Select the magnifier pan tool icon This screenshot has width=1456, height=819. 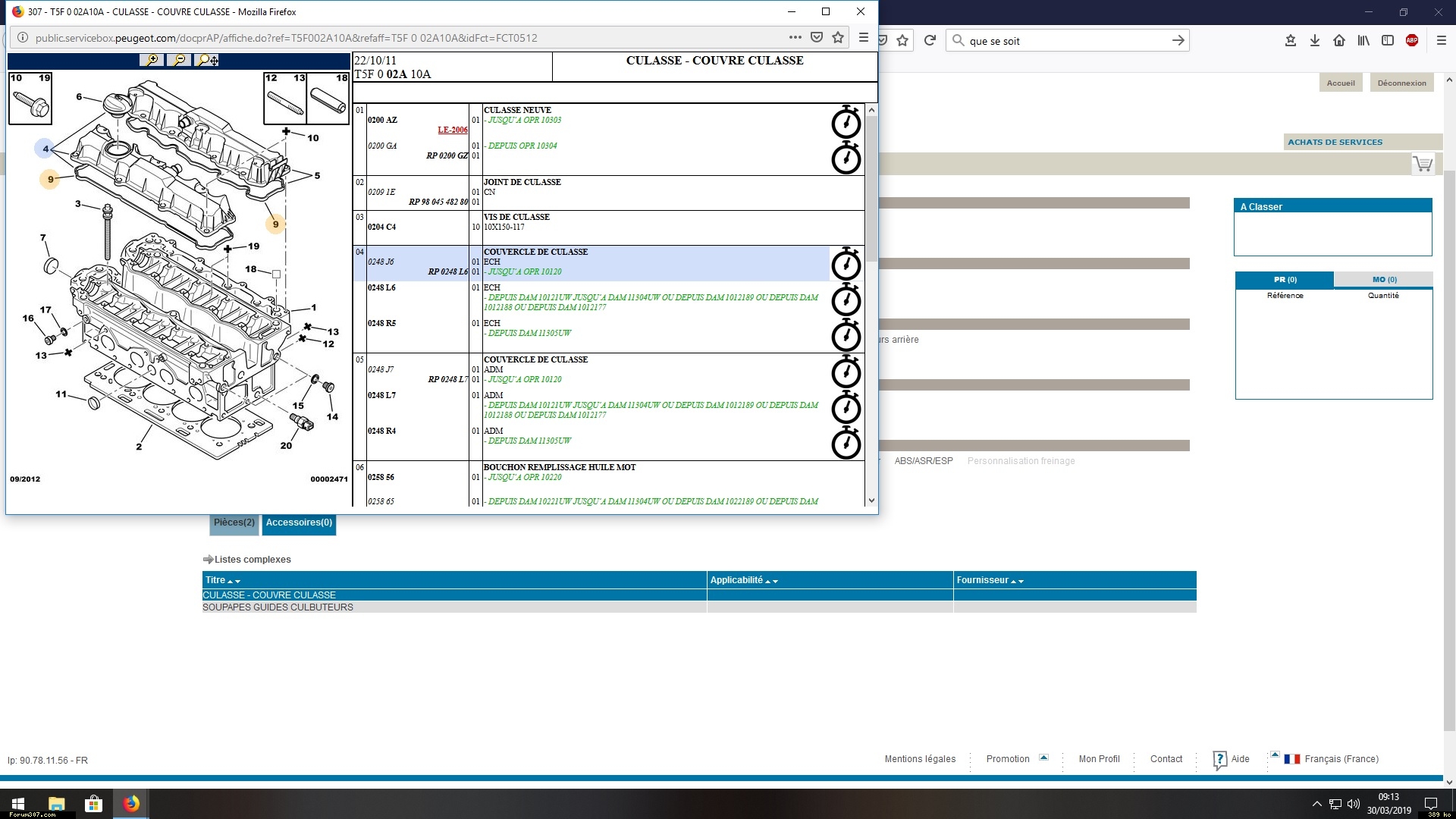click(x=206, y=60)
